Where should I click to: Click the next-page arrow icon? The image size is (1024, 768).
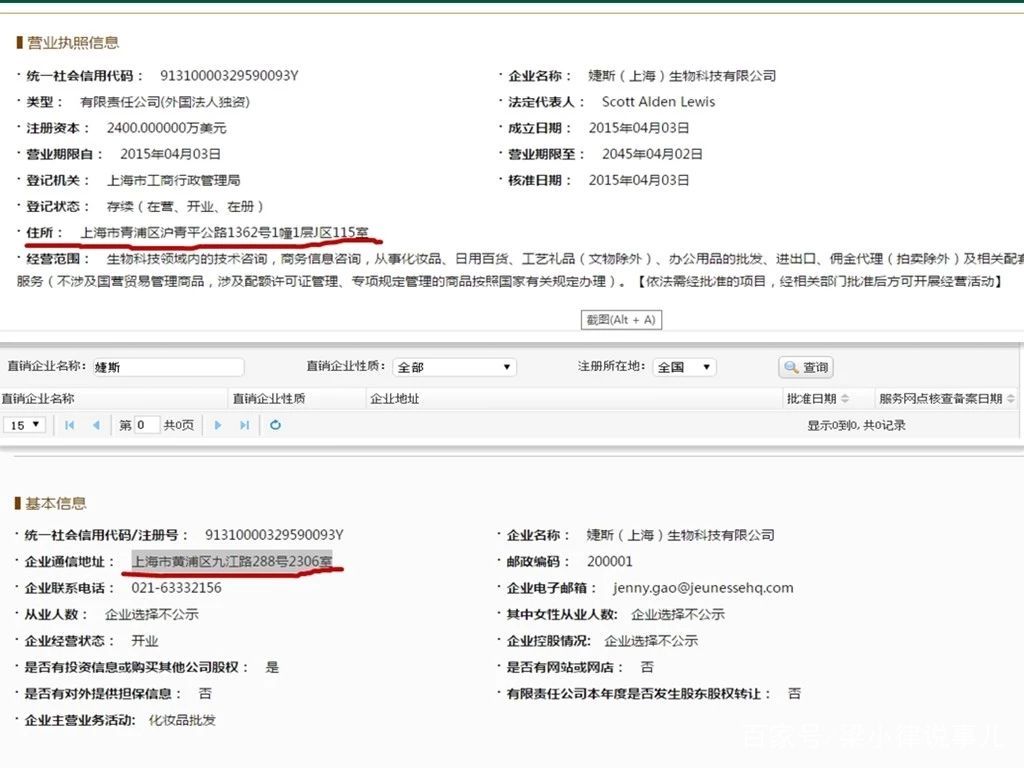pos(217,424)
